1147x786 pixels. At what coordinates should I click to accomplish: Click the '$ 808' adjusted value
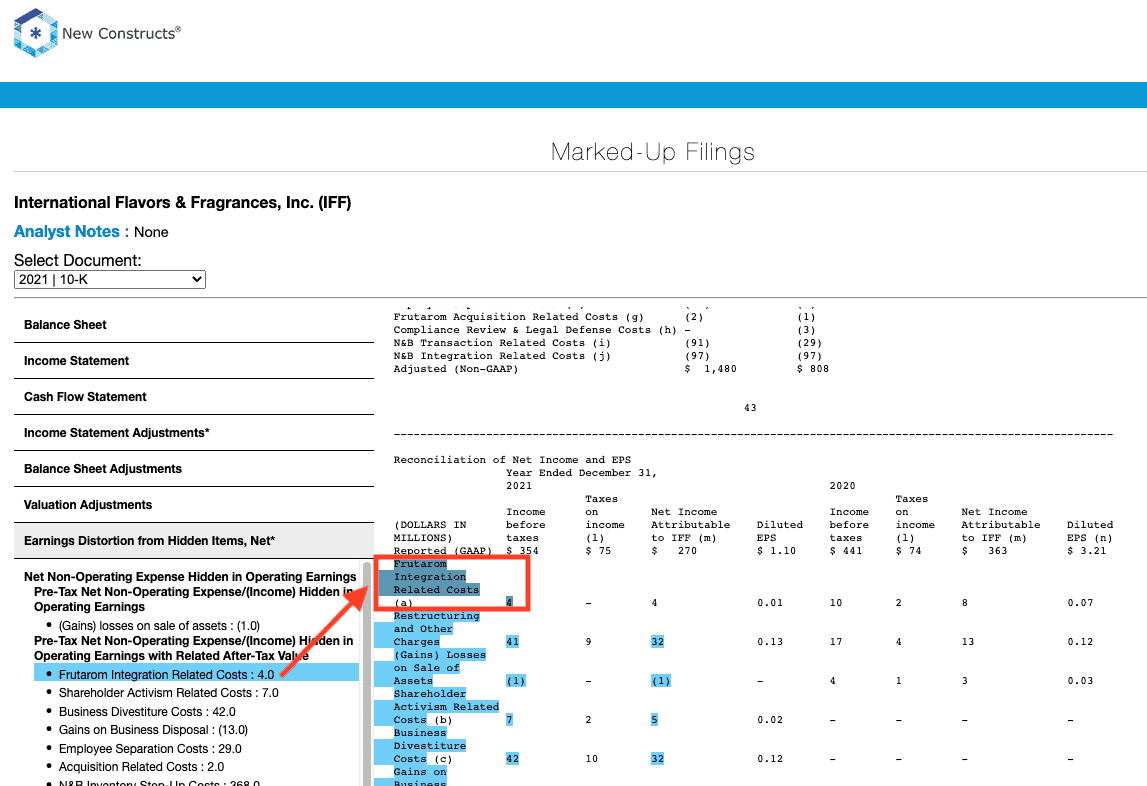pyautogui.click(x=813, y=369)
